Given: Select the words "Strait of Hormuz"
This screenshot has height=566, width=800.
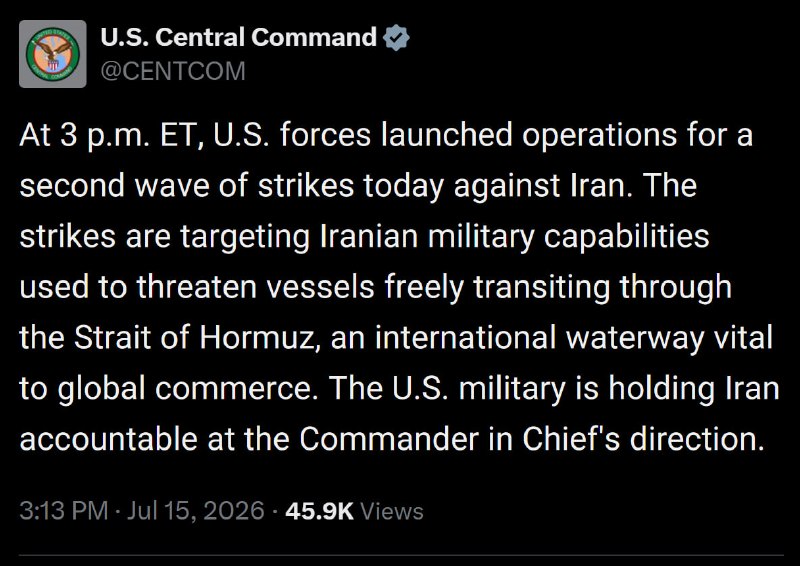Looking at the screenshot, I should (x=197, y=337).
